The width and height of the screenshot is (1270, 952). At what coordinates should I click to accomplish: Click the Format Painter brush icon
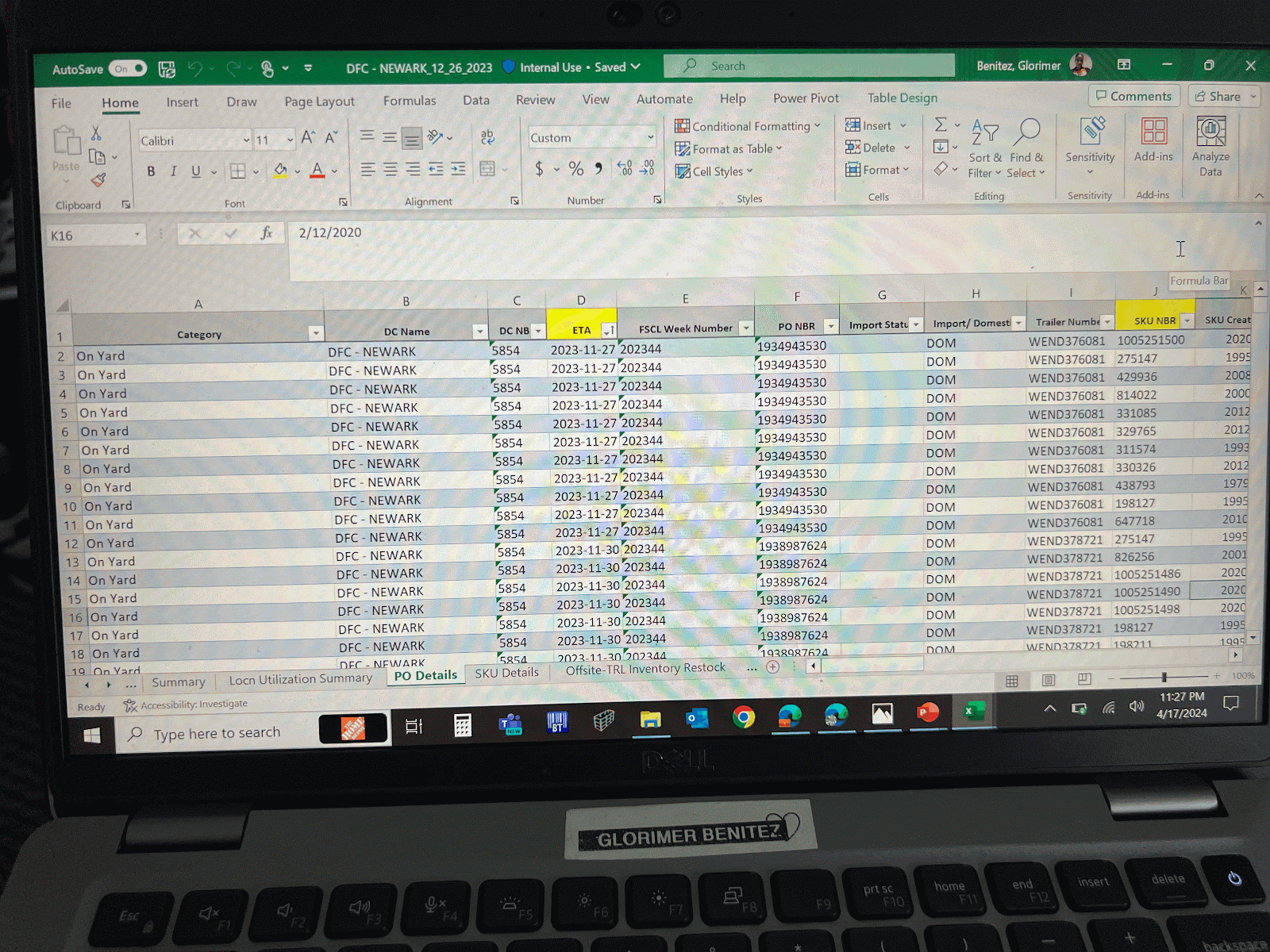tap(98, 181)
